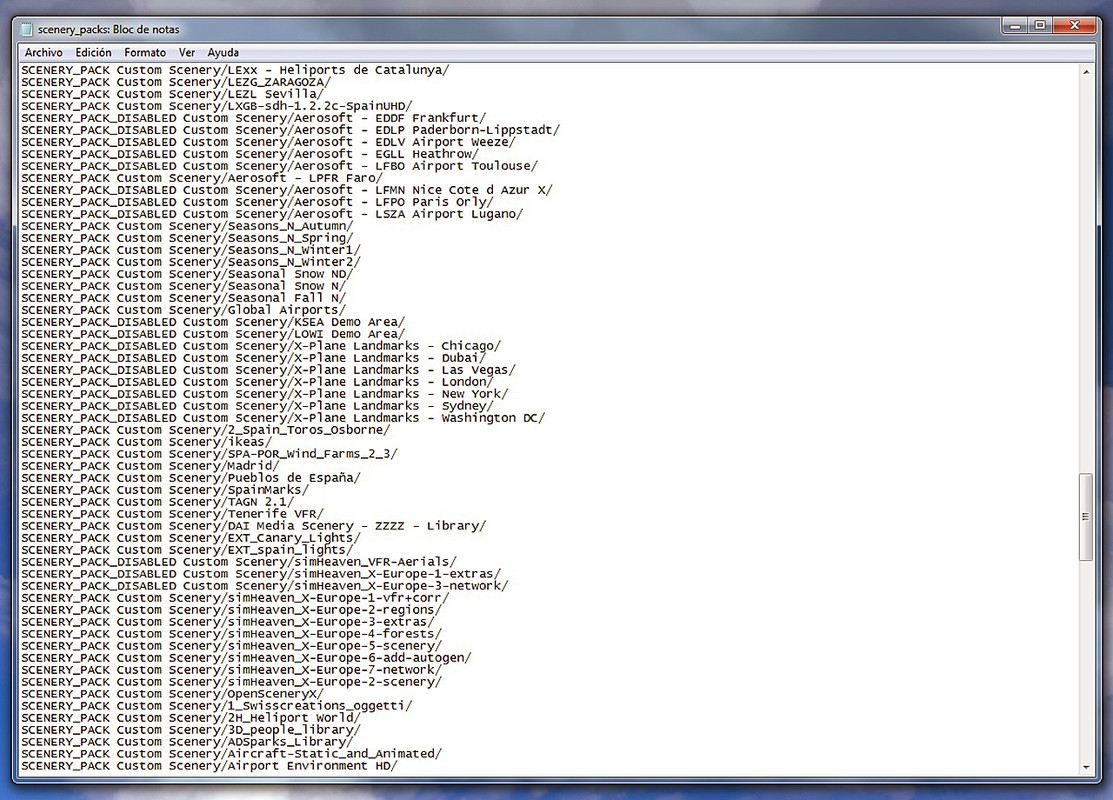The height and width of the screenshot is (800, 1113).
Task: Click the line 'X-Plane Landmarks - Chicago/'
Action: coord(261,346)
